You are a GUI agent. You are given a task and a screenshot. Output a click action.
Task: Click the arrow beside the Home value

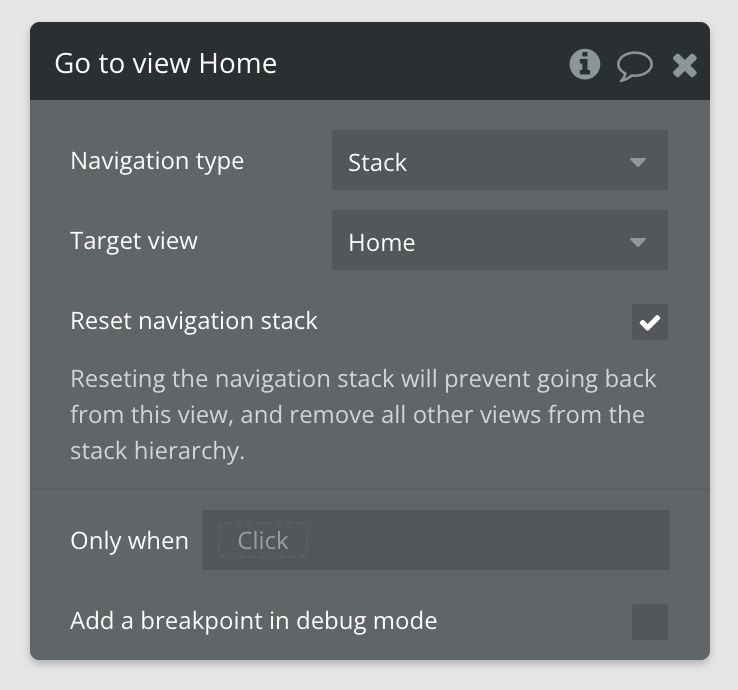click(638, 242)
